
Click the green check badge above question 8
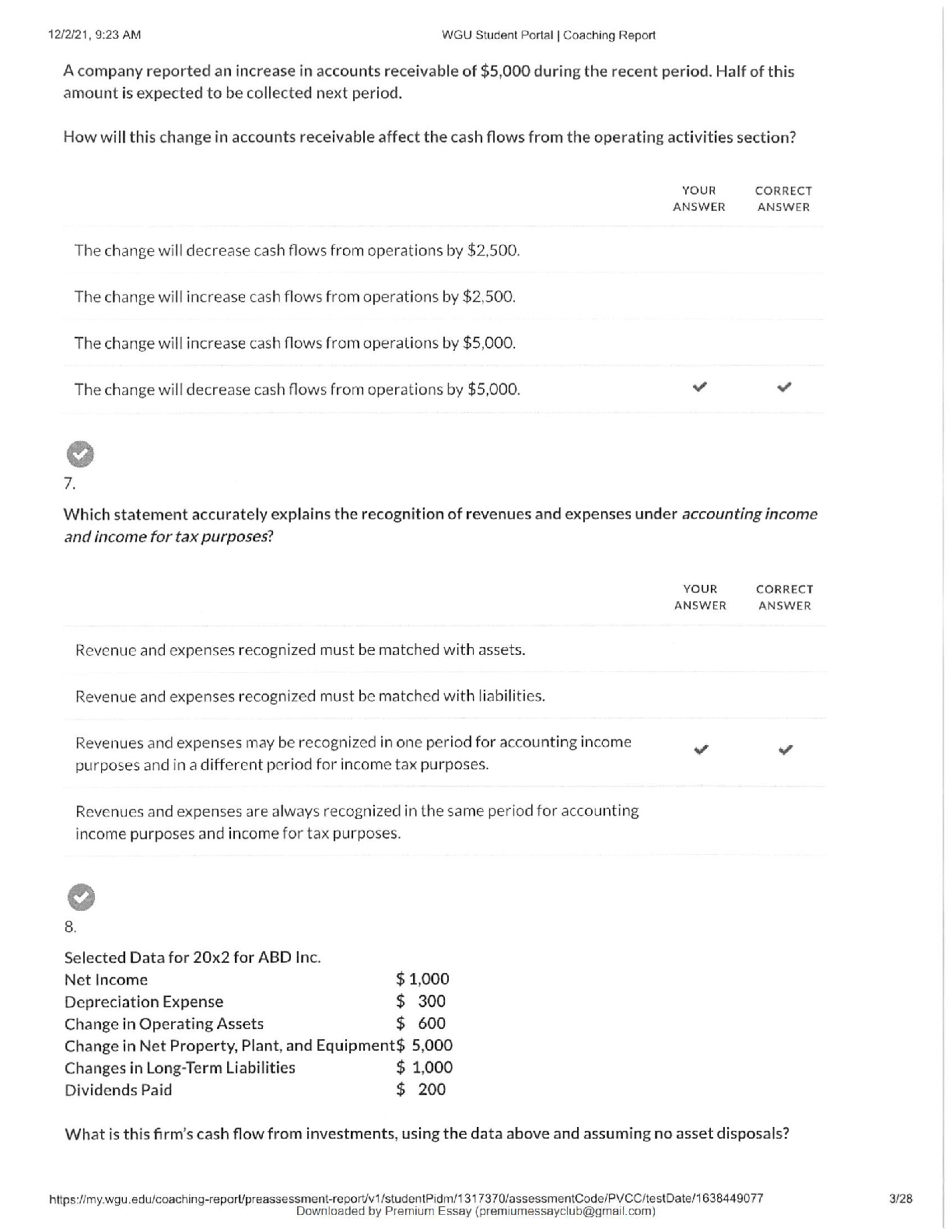click(81, 897)
